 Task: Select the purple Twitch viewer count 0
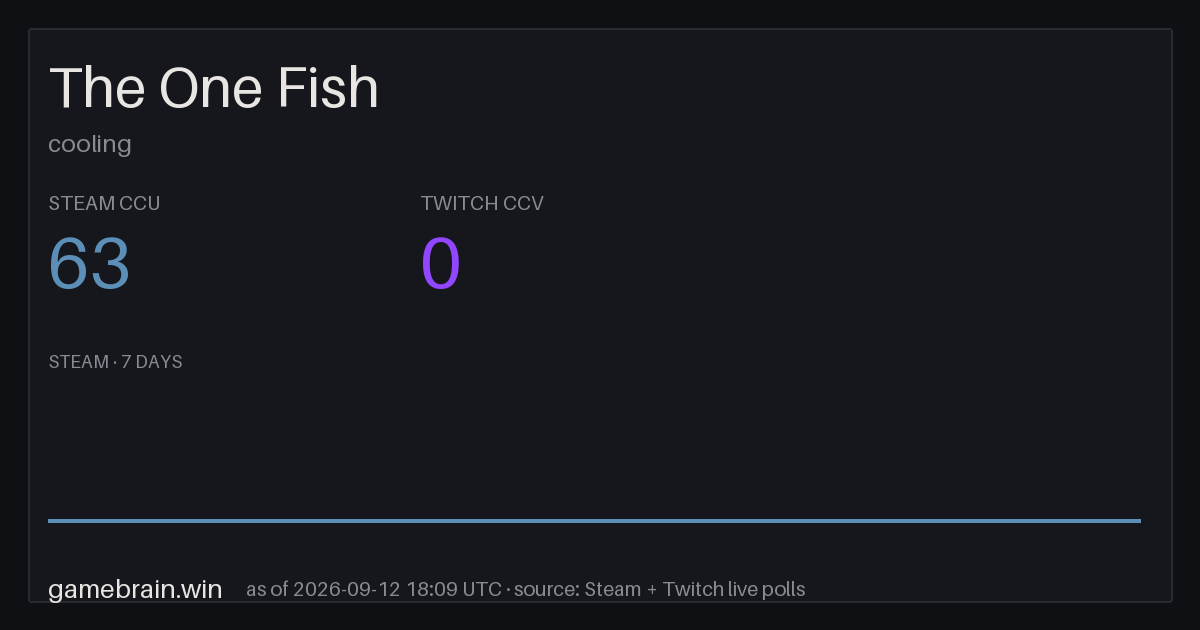(441, 264)
